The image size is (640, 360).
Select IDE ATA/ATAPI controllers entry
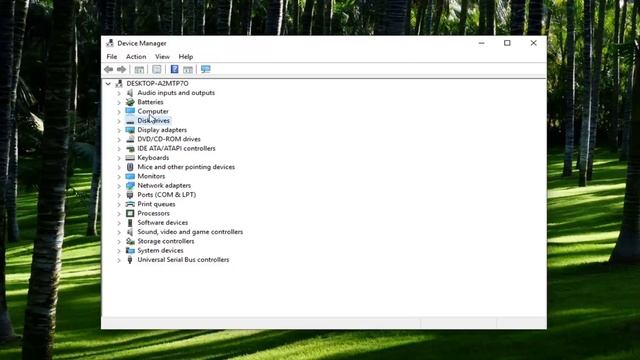pyautogui.click(x=176, y=149)
